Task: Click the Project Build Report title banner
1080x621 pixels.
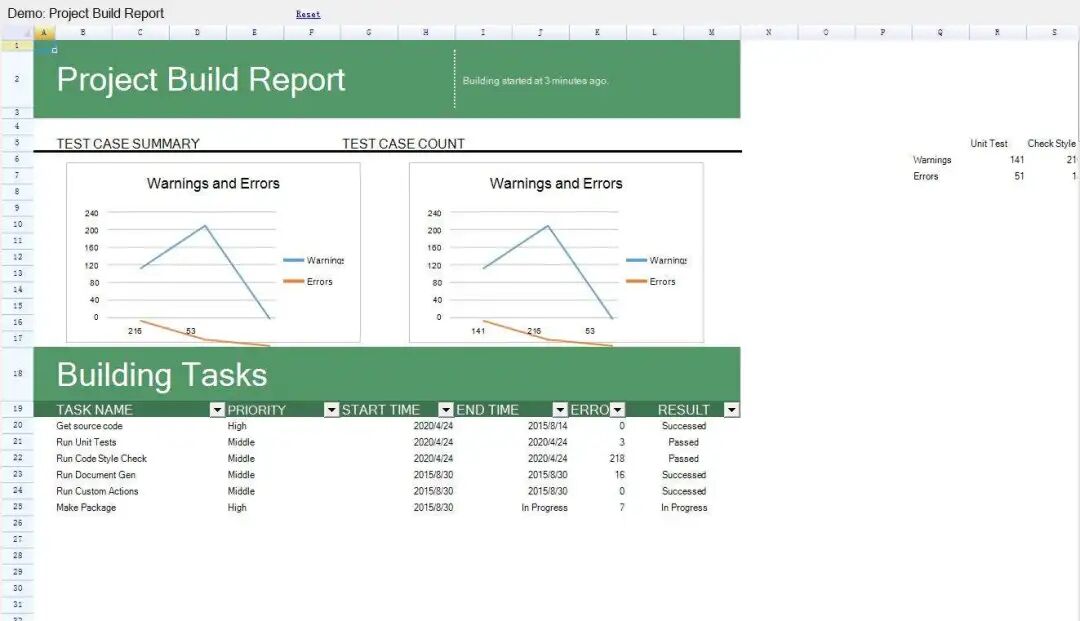Action: tap(201, 80)
